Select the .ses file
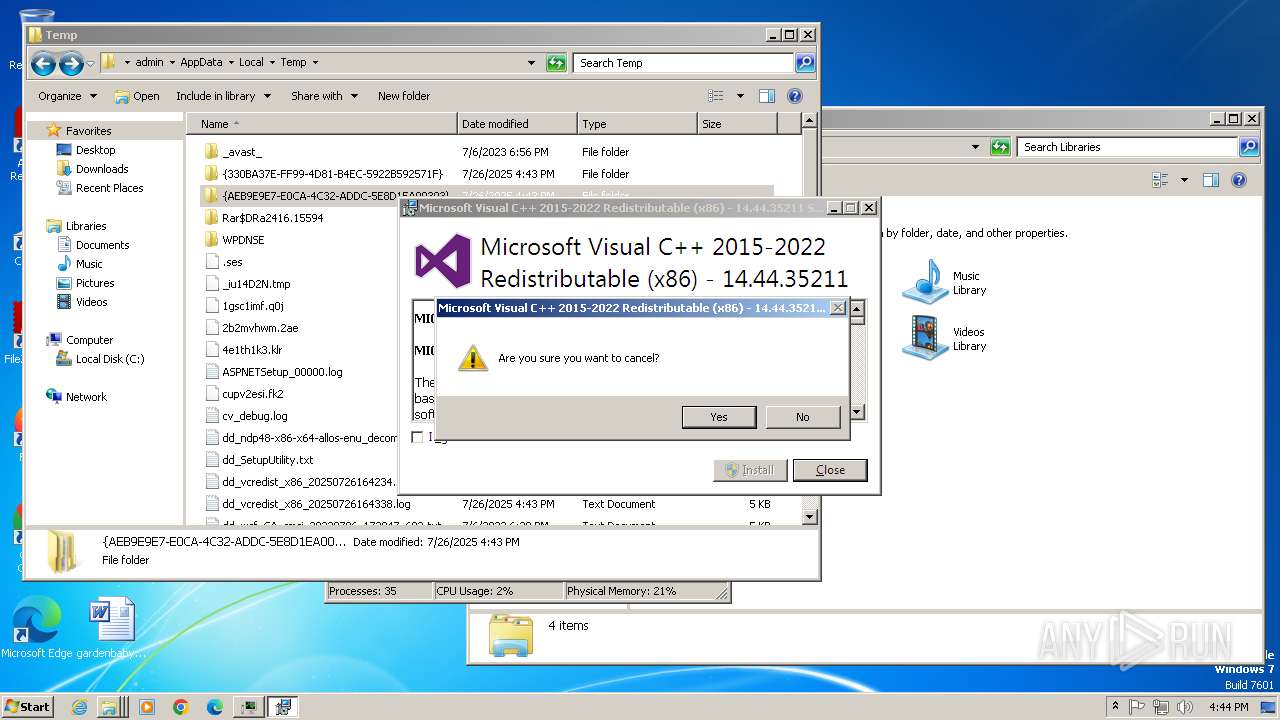Viewport: 1280px width, 720px height. click(x=232, y=262)
